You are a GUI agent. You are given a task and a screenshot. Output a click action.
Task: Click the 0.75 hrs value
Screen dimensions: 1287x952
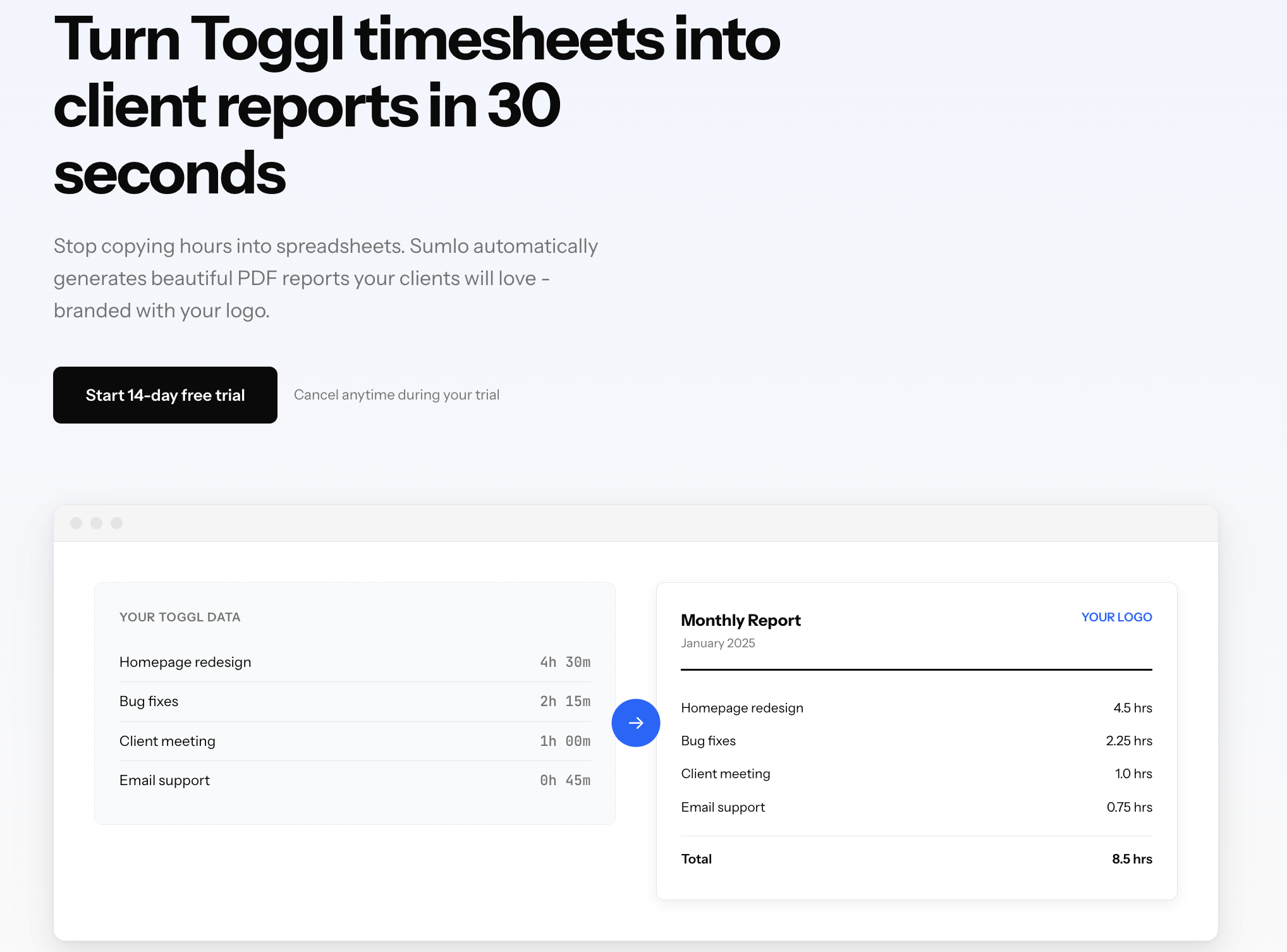[1129, 807]
